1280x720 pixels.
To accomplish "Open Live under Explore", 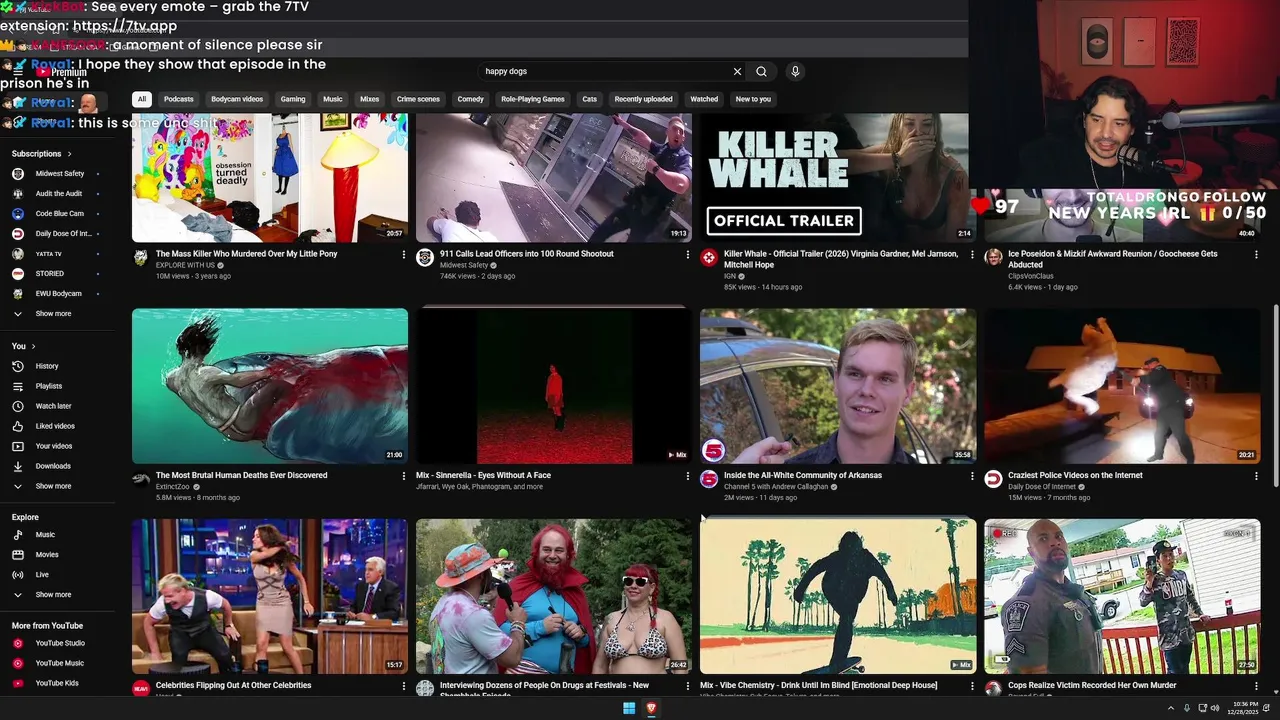I will [42, 575].
